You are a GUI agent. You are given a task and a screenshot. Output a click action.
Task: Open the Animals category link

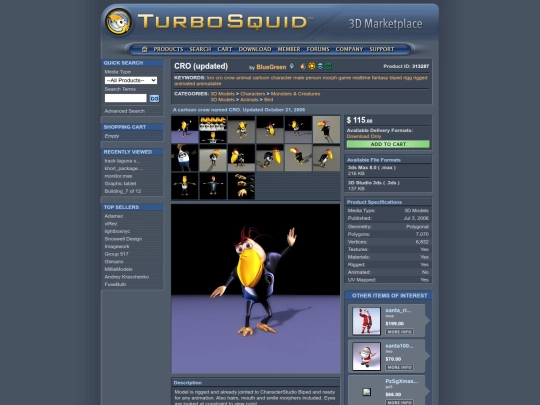coord(249,100)
